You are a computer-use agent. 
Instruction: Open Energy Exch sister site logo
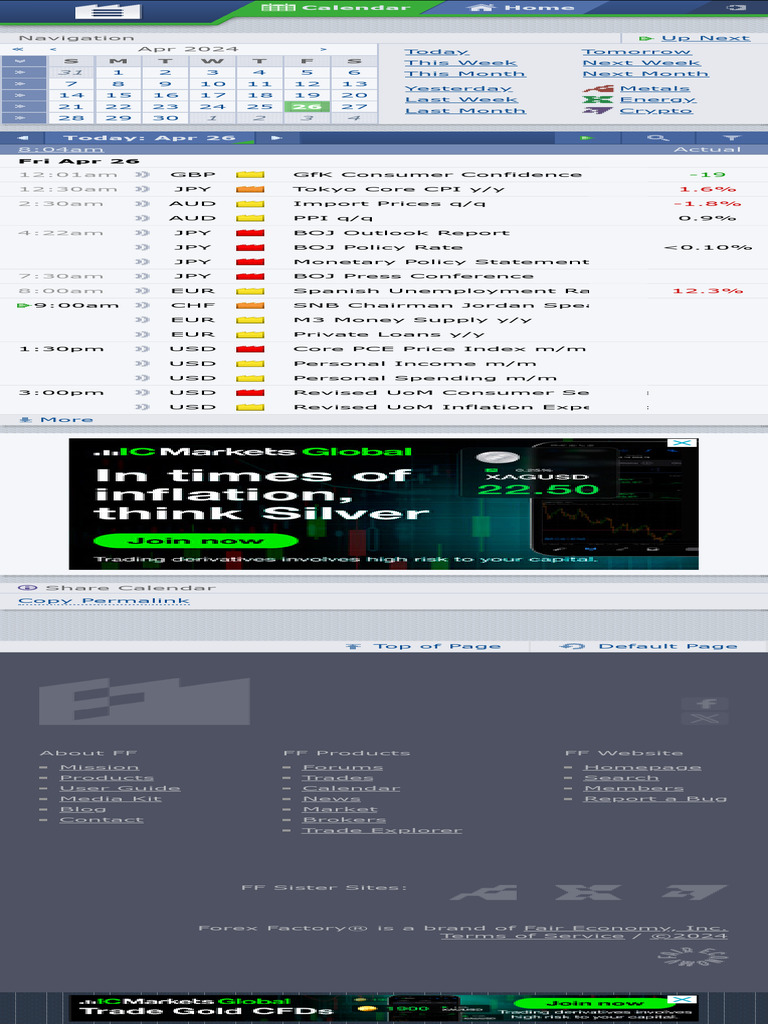[x=588, y=892]
